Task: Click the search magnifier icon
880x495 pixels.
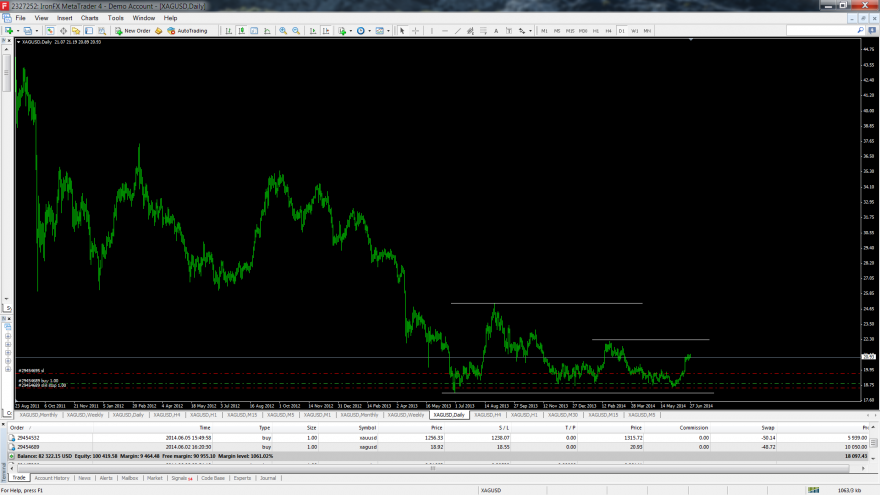Action: pos(860,30)
